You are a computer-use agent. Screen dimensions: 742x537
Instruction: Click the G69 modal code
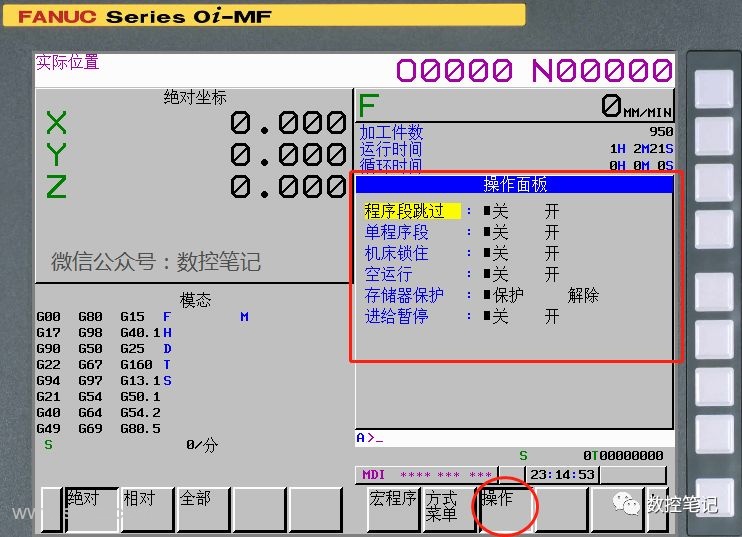[x=90, y=429]
